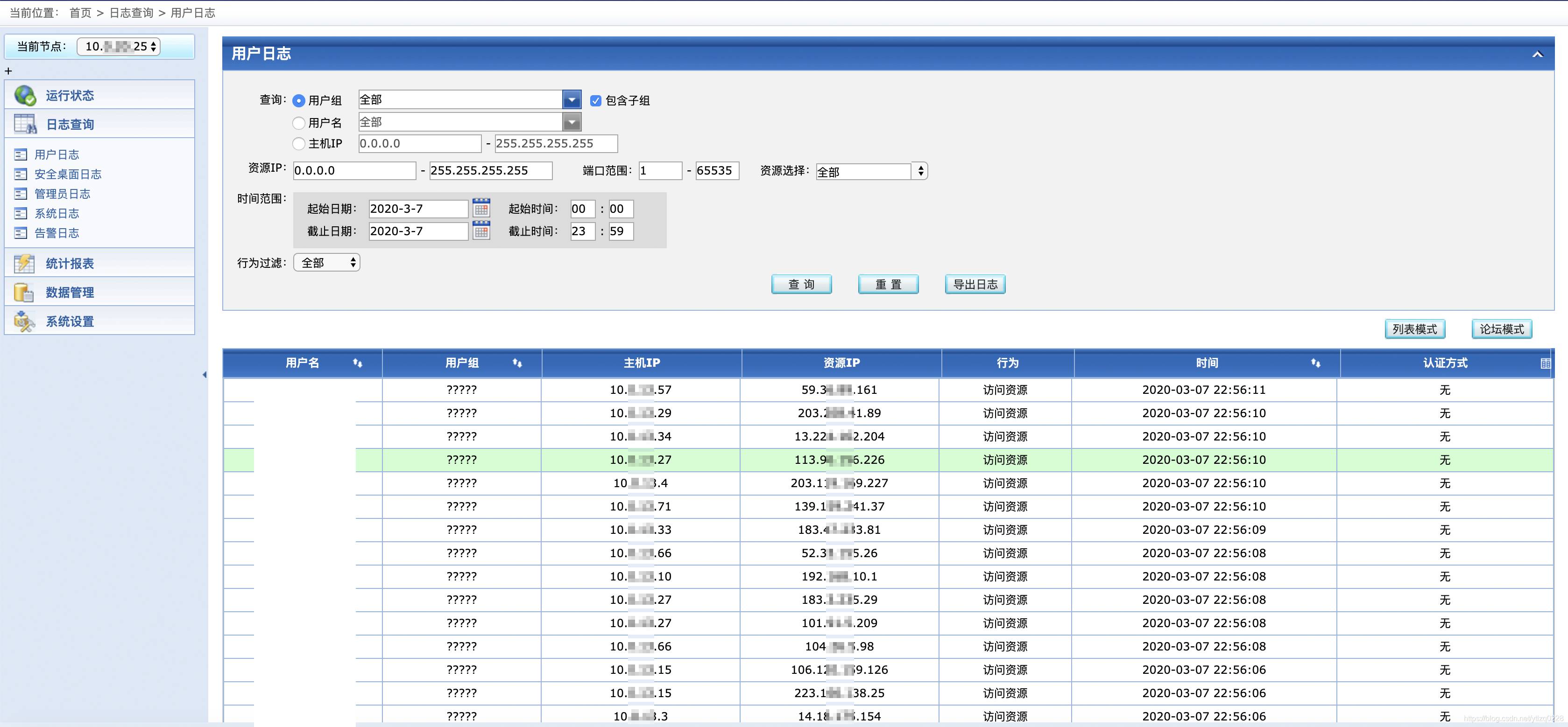Viewport: 1568px width, 727px height.
Task: Toggle the 包含子组 checkbox
Action: coord(595,100)
